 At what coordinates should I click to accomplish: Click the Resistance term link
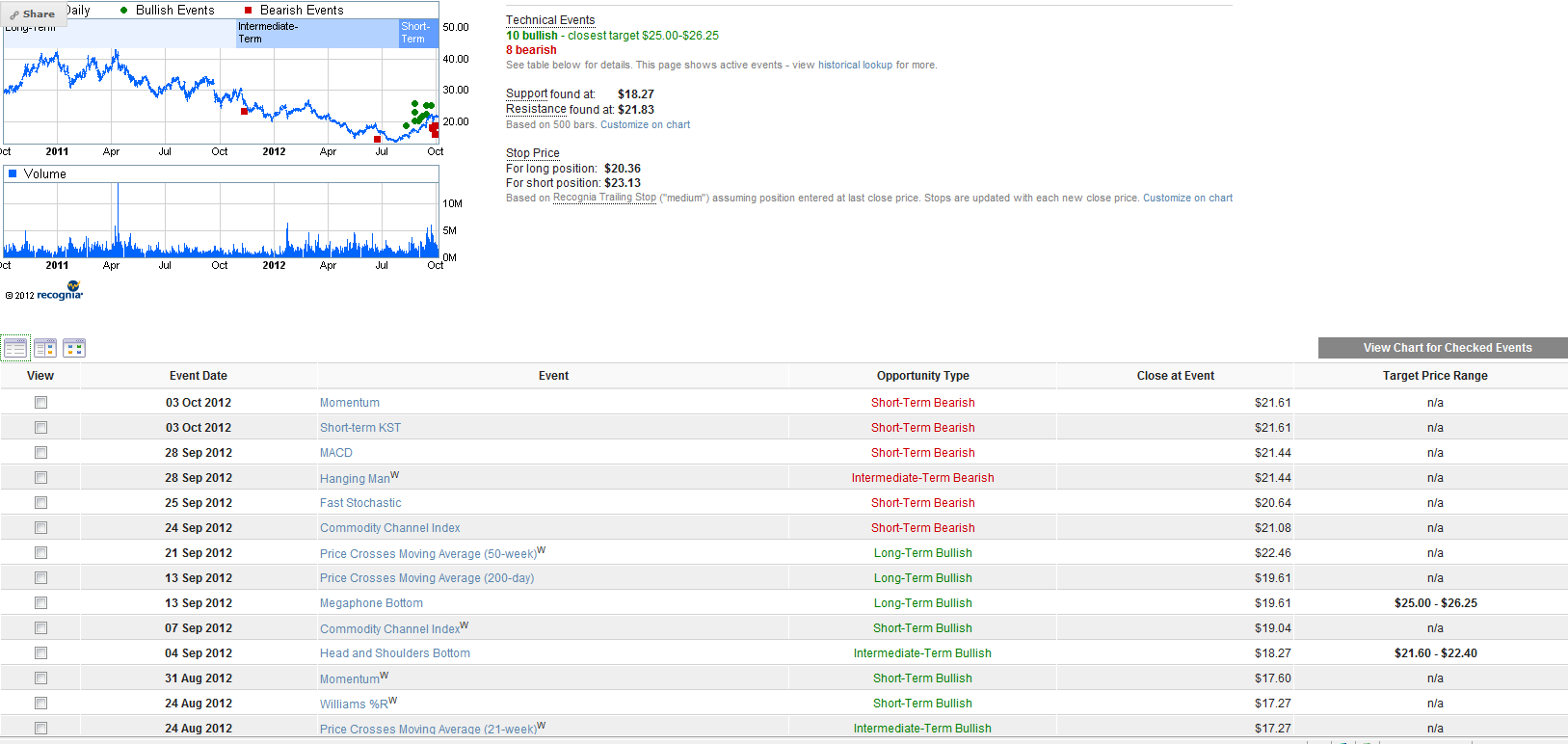(536, 110)
